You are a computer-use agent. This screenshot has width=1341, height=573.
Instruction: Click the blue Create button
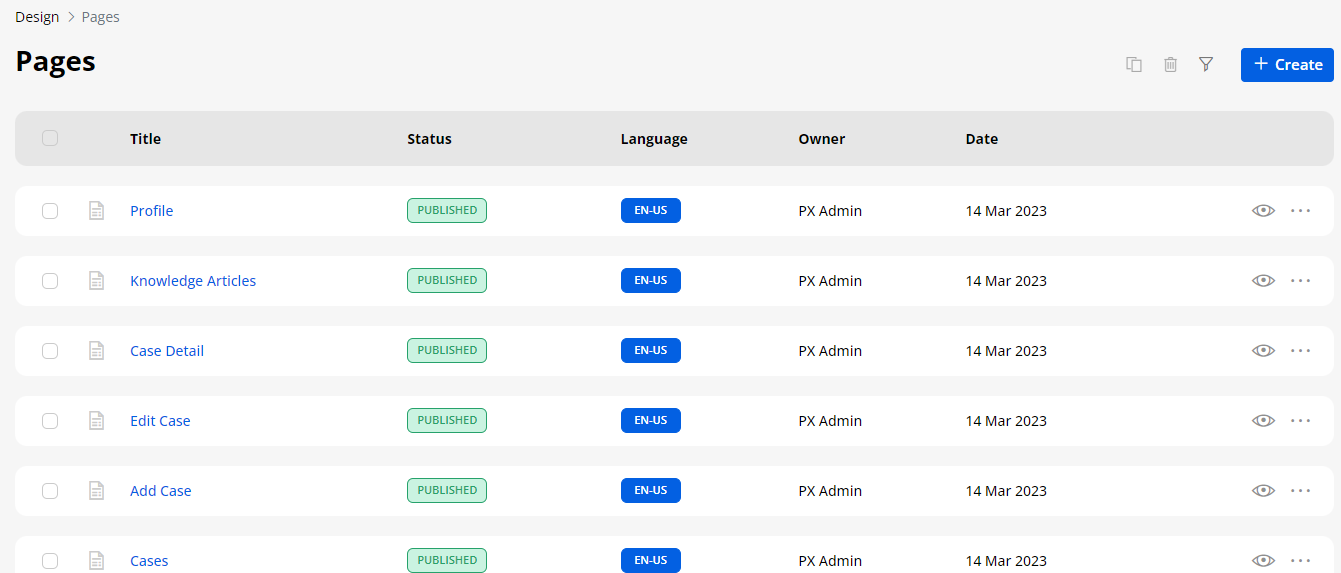click(1287, 64)
